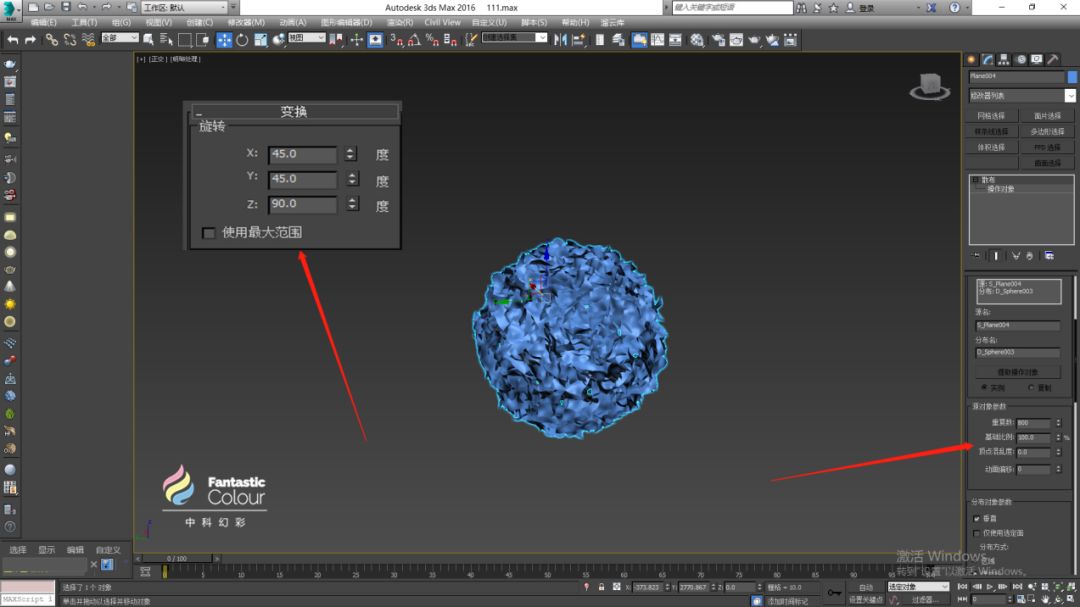
Task: Expand the 修改器列表 dropdown
Action: (x=1070, y=96)
